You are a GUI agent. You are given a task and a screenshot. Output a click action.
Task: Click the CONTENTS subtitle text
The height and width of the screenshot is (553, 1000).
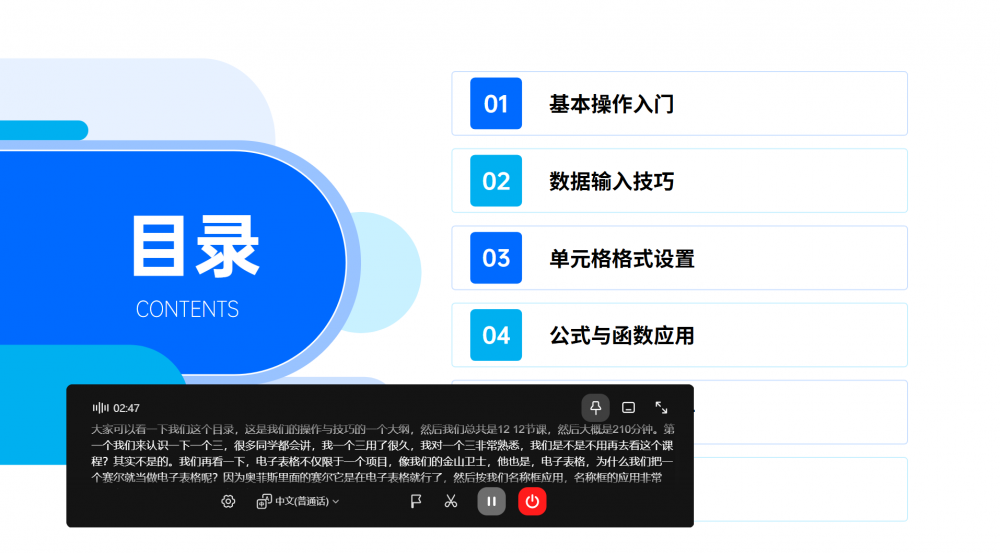(188, 309)
